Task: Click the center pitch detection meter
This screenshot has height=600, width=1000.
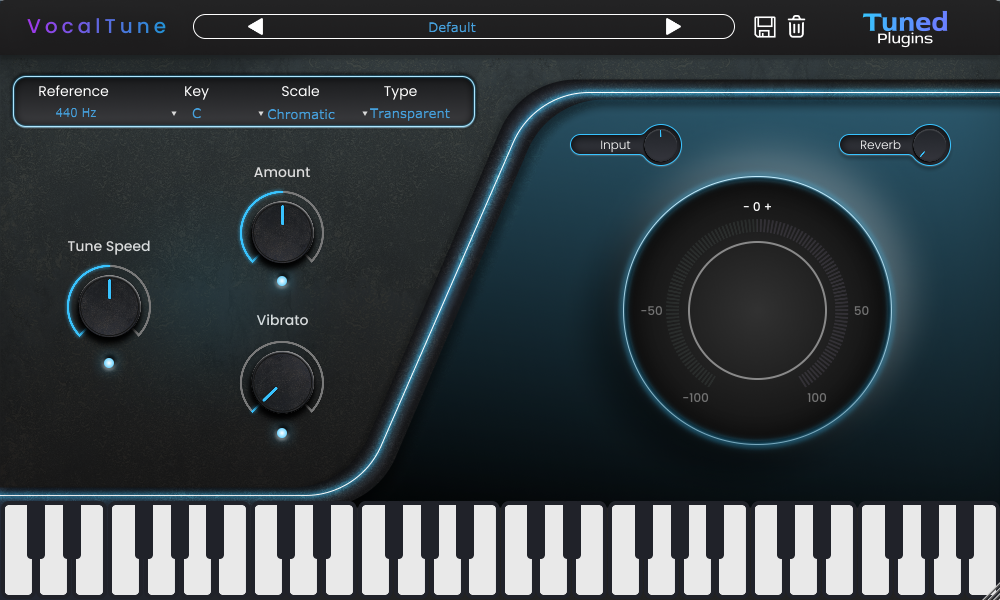Action: point(757,310)
